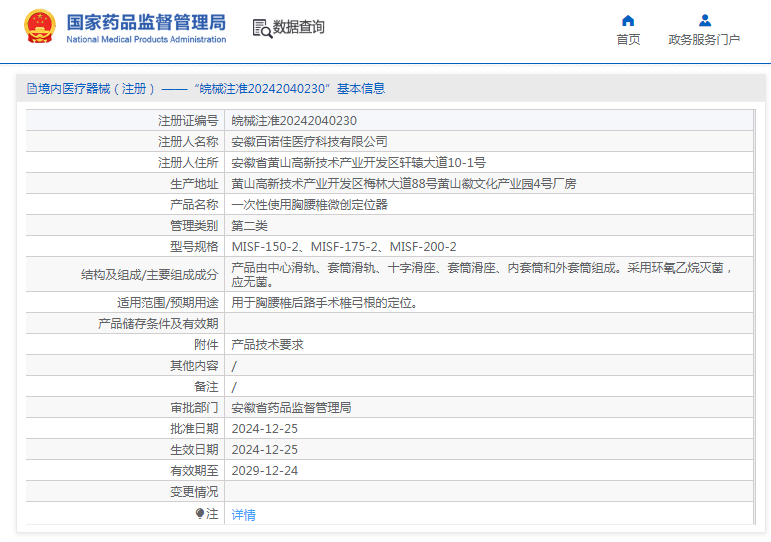Click the lightbulb icon next to 注
This screenshot has width=771, height=542.
200,513
